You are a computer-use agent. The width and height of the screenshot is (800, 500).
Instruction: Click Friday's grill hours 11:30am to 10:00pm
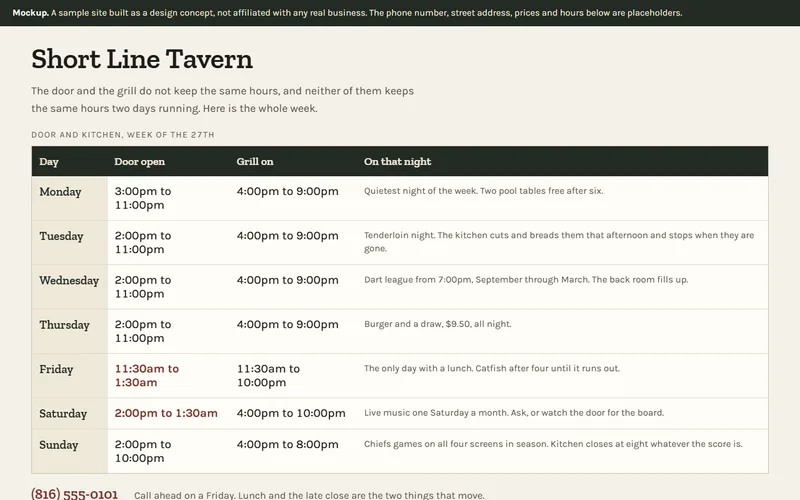tap(268, 376)
